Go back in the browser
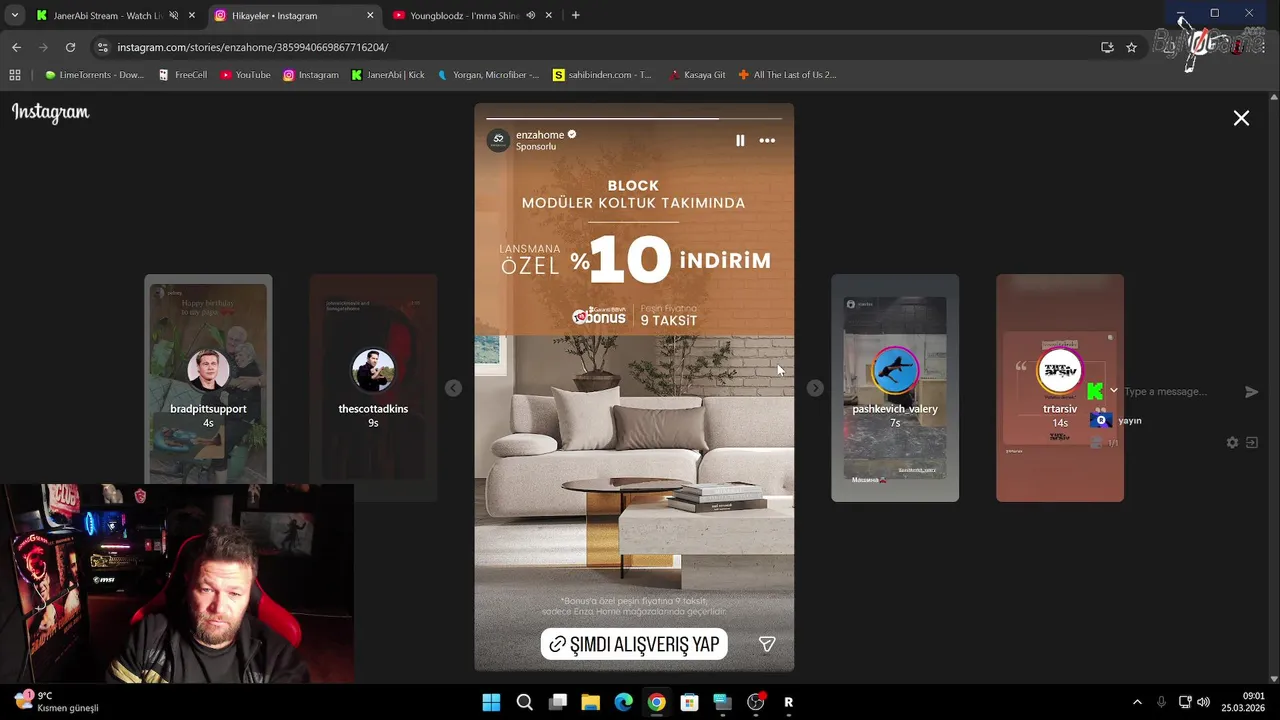This screenshot has height=720, width=1280. click(x=16, y=47)
